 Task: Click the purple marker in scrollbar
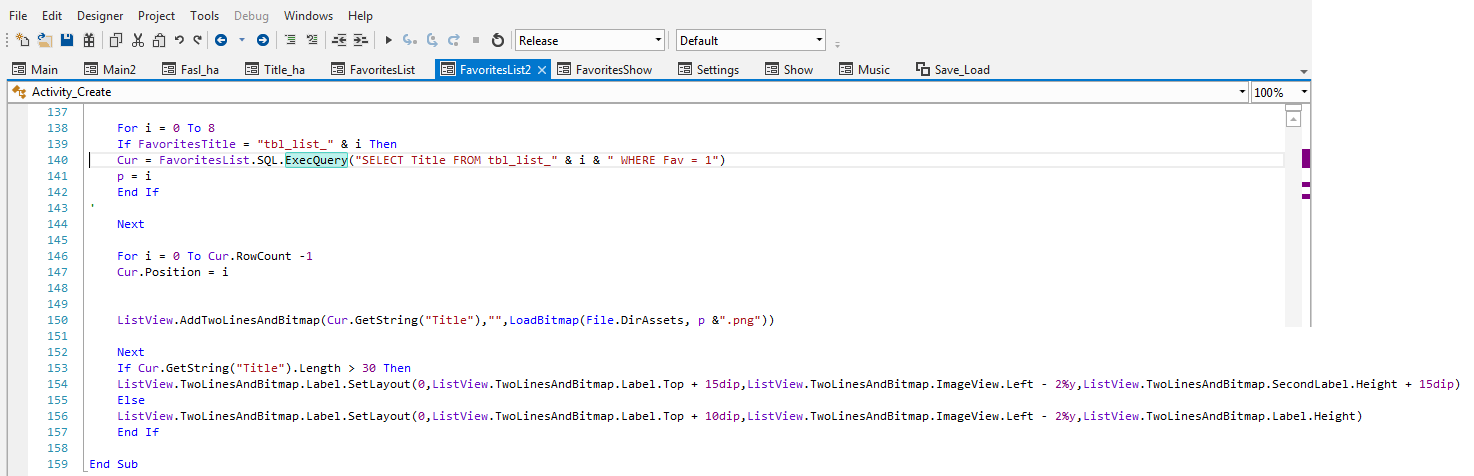click(x=1305, y=159)
